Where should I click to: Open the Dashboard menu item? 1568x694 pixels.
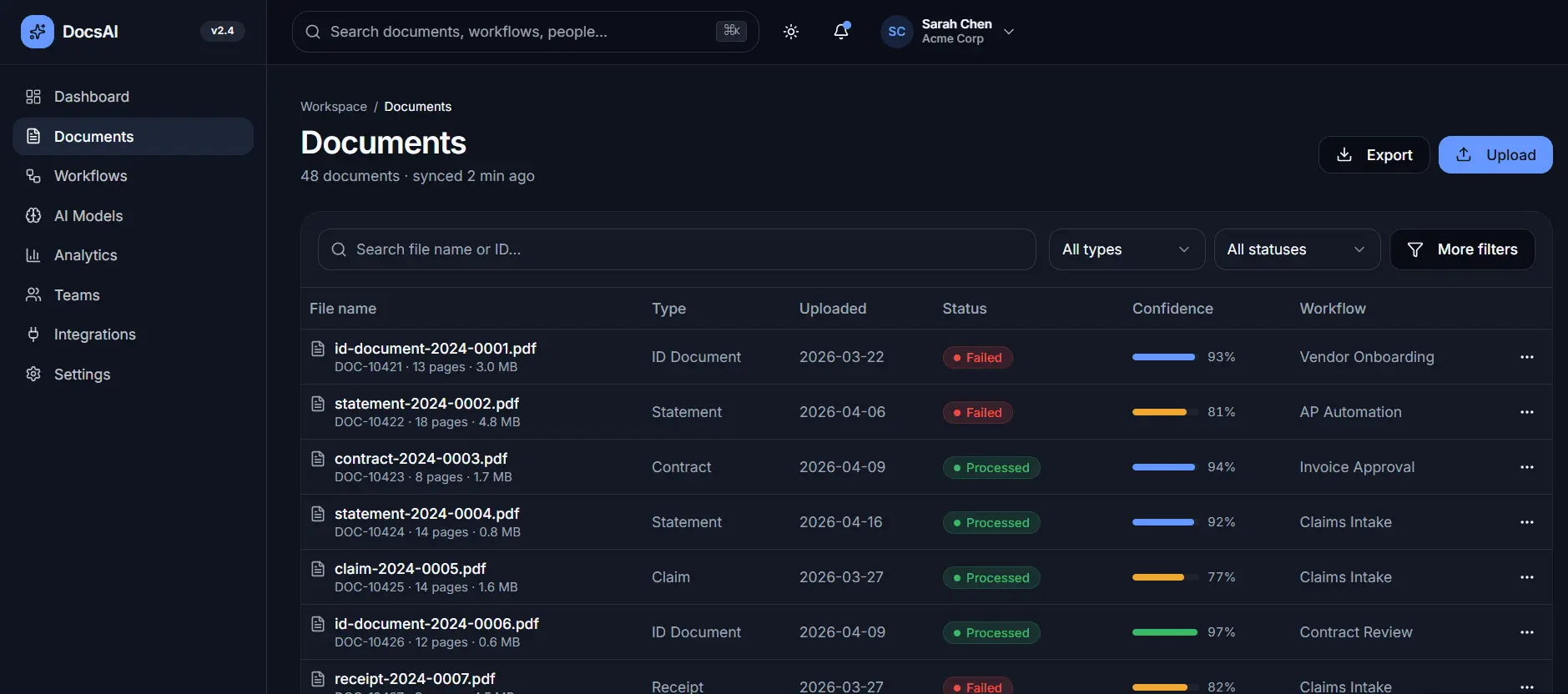click(133, 97)
